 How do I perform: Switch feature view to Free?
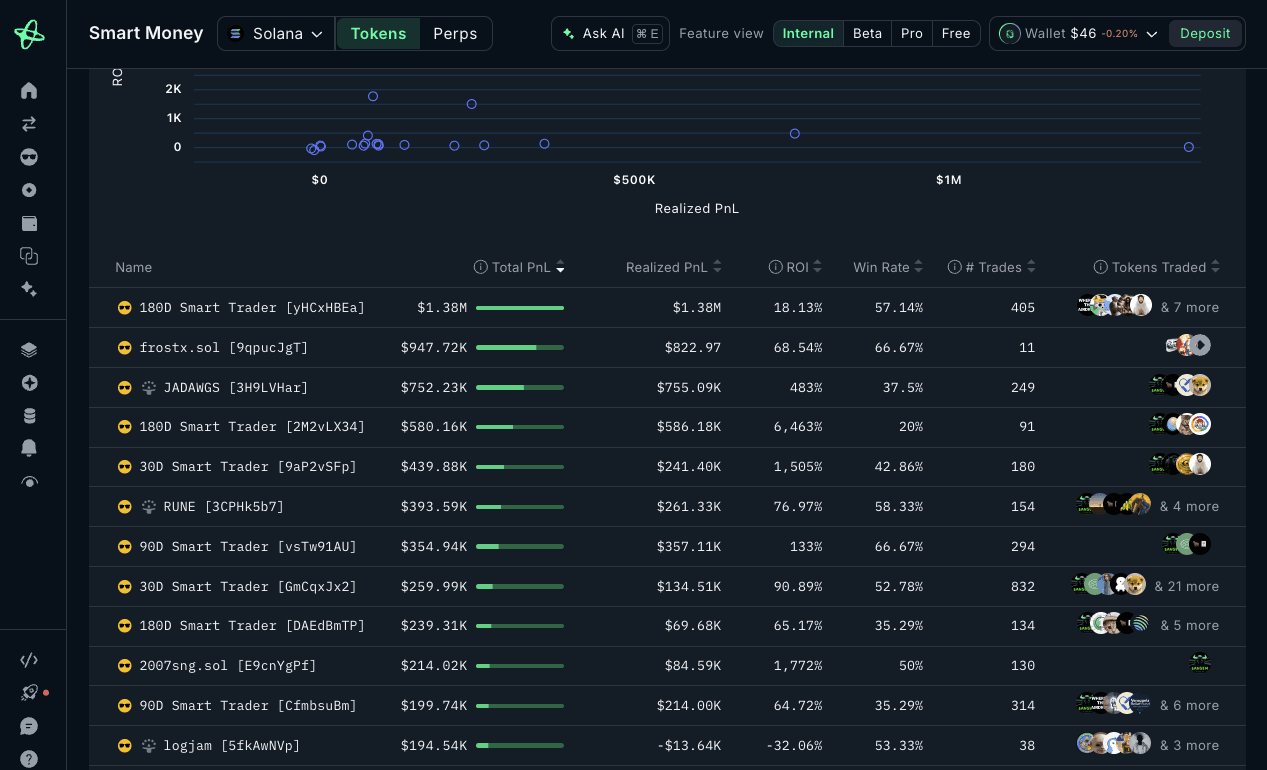click(956, 34)
